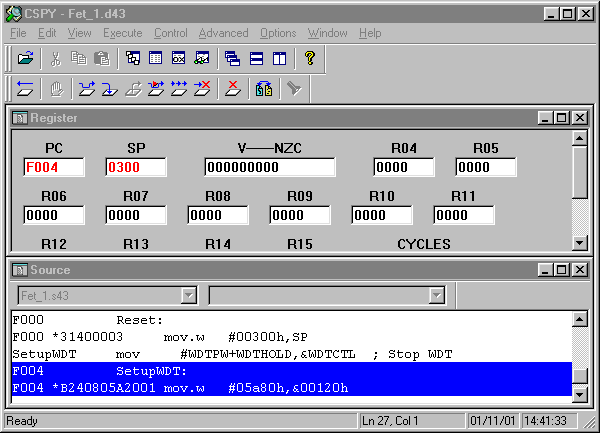
Task: Click the yellow question mark Help icon
Action: click(310, 58)
